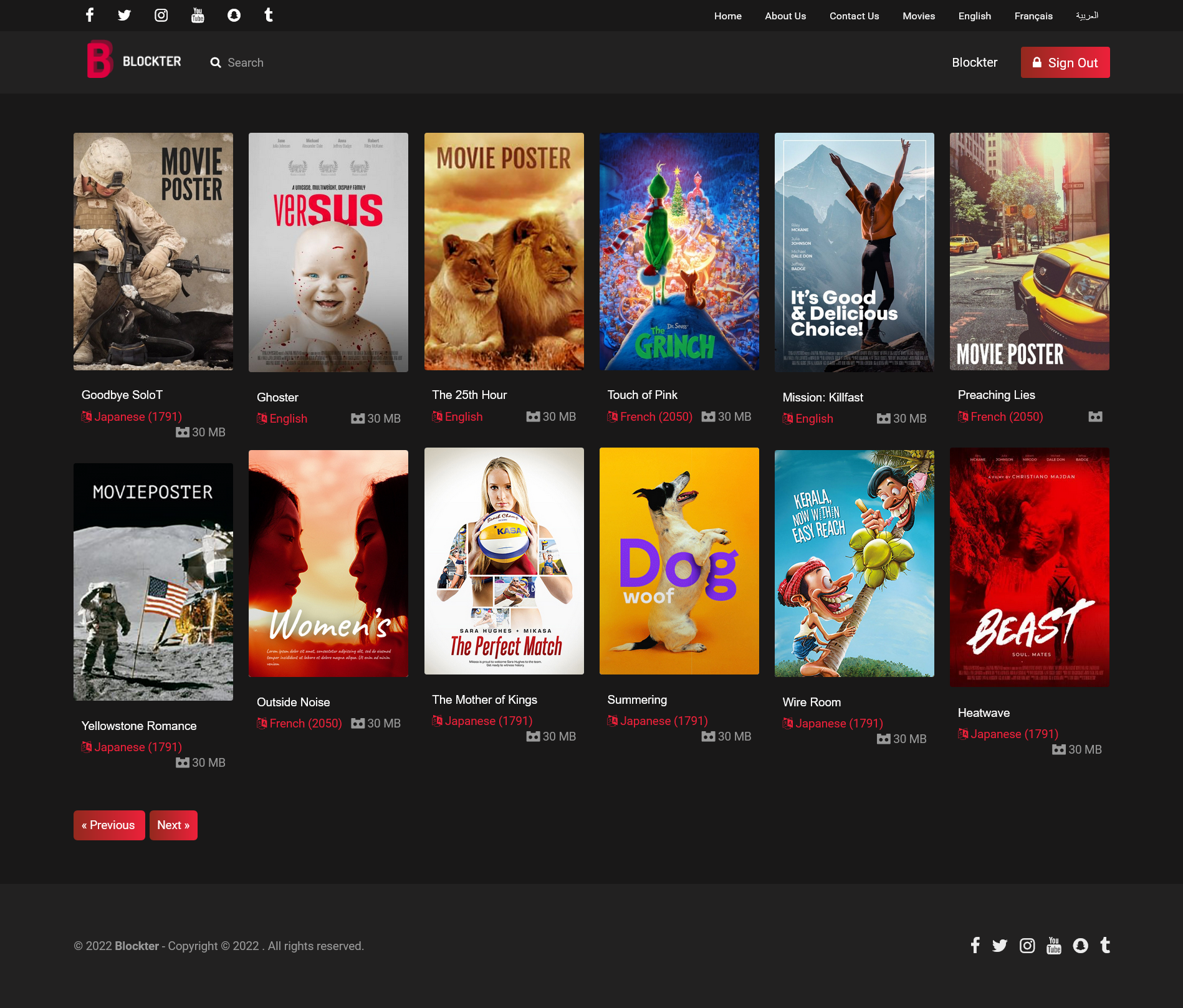Select the Kerala coconut poster thumbnail

pos(855,564)
